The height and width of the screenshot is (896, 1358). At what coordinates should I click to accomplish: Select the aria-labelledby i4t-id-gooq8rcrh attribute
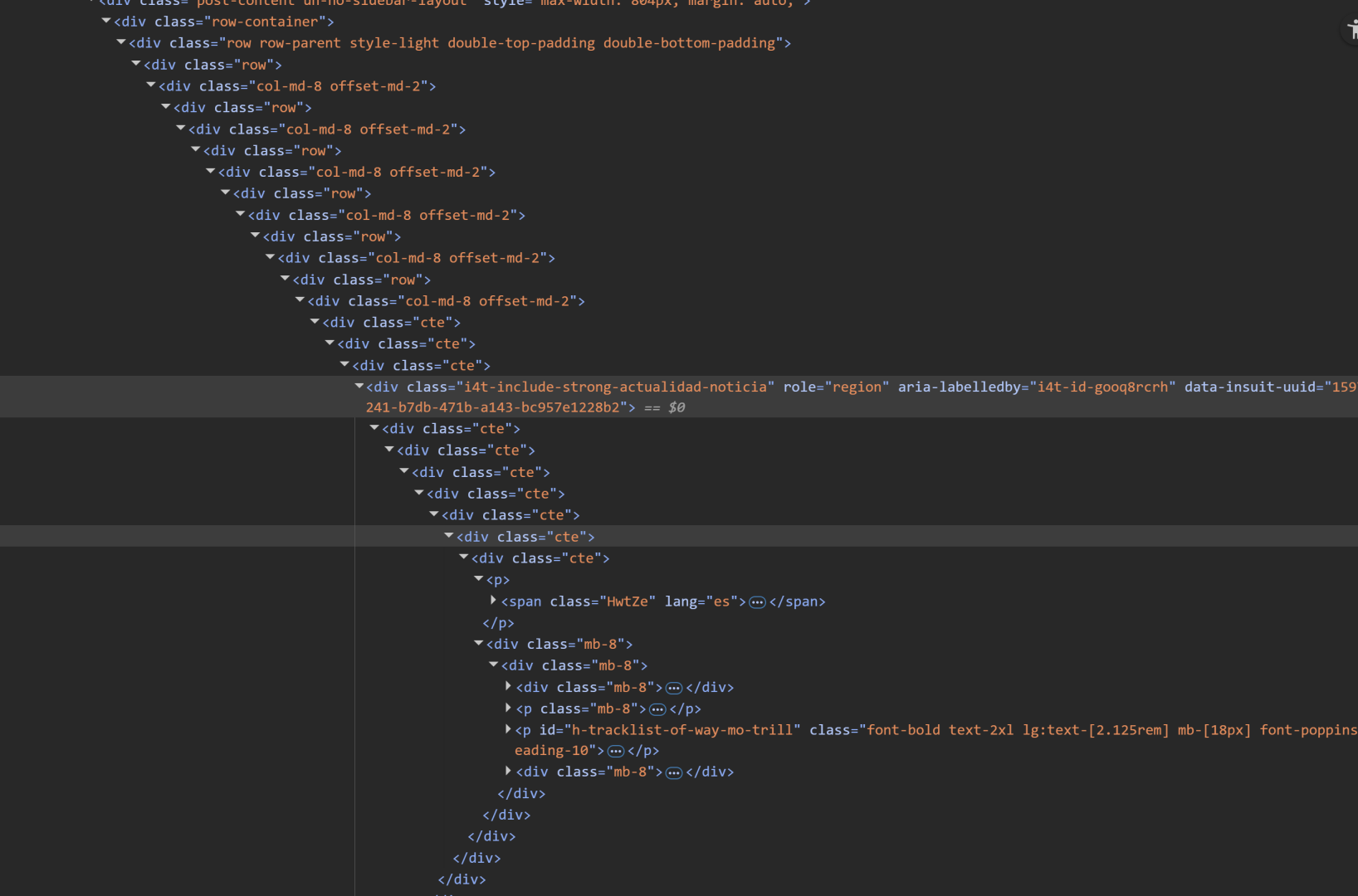[1036, 387]
